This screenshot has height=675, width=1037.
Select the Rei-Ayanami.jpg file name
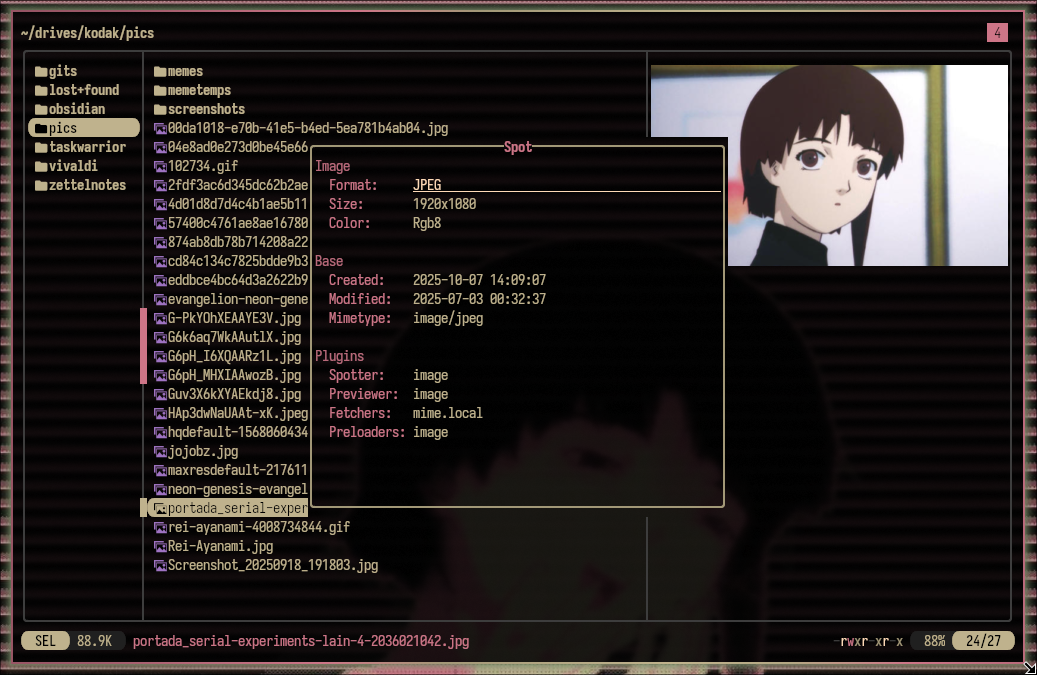[220, 547]
